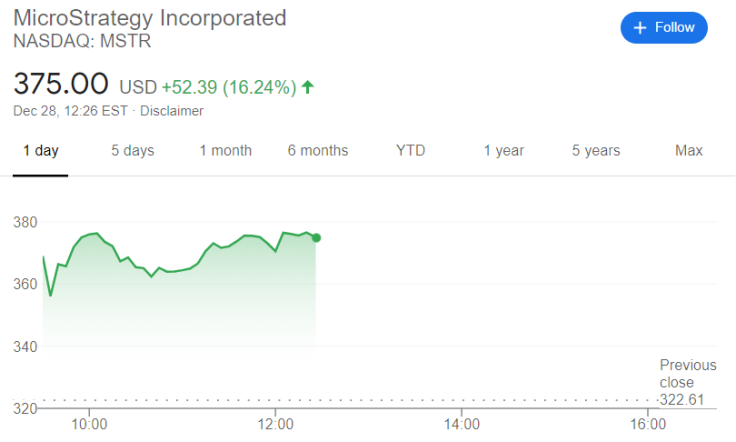The width and height of the screenshot is (736, 442).
Task: Click the NASDAQ: MSTR ticker label
Action: click(x=82, y=41)
